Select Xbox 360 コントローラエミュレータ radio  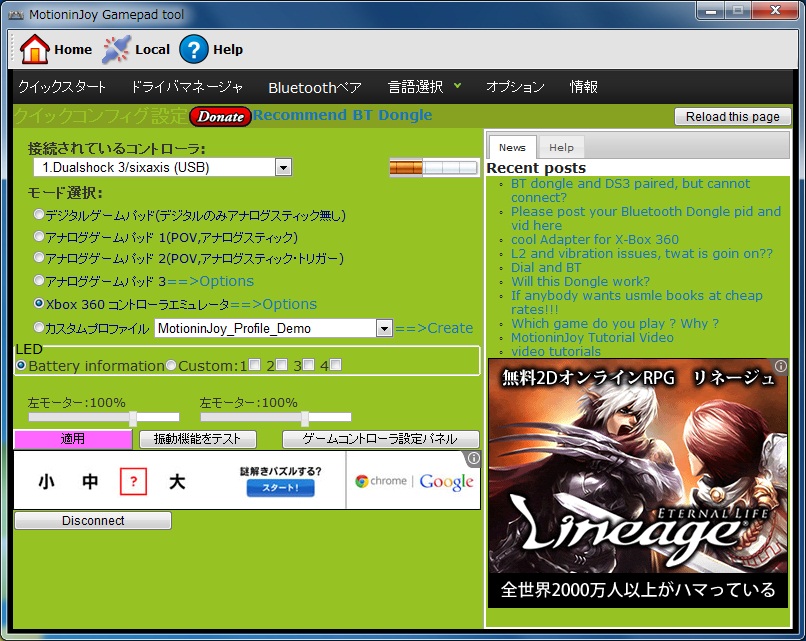pos(39,303)
